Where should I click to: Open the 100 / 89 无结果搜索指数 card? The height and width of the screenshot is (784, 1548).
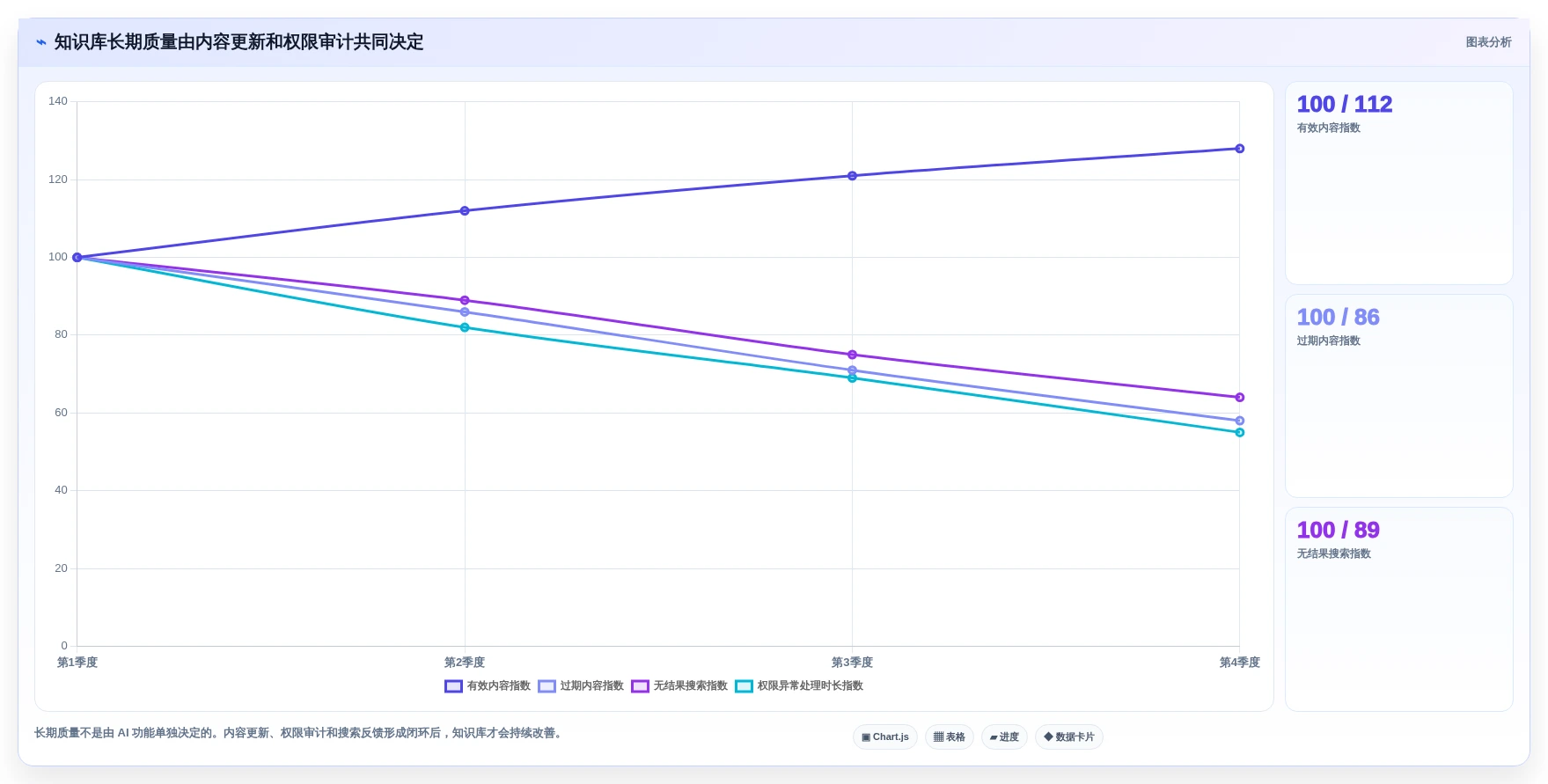1399,609
